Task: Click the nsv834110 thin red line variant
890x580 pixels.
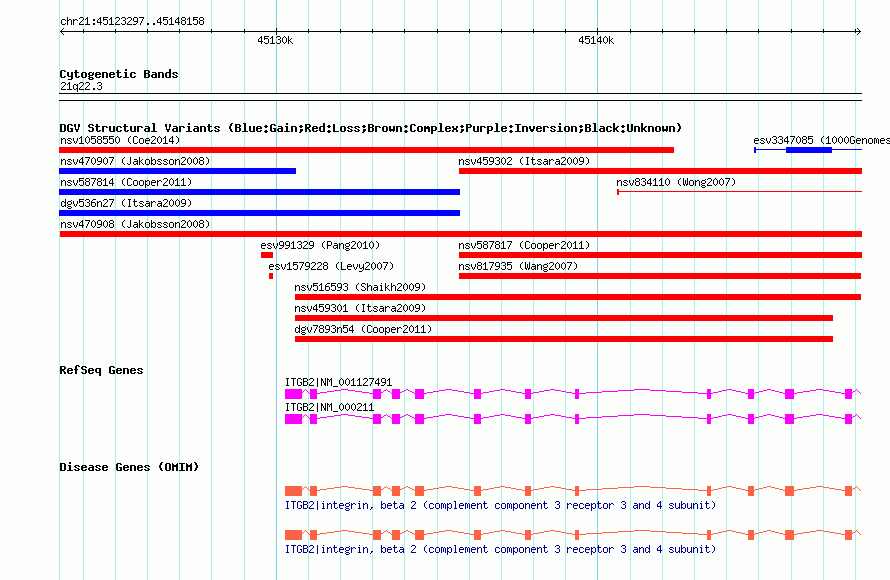Action: point(740,192)
